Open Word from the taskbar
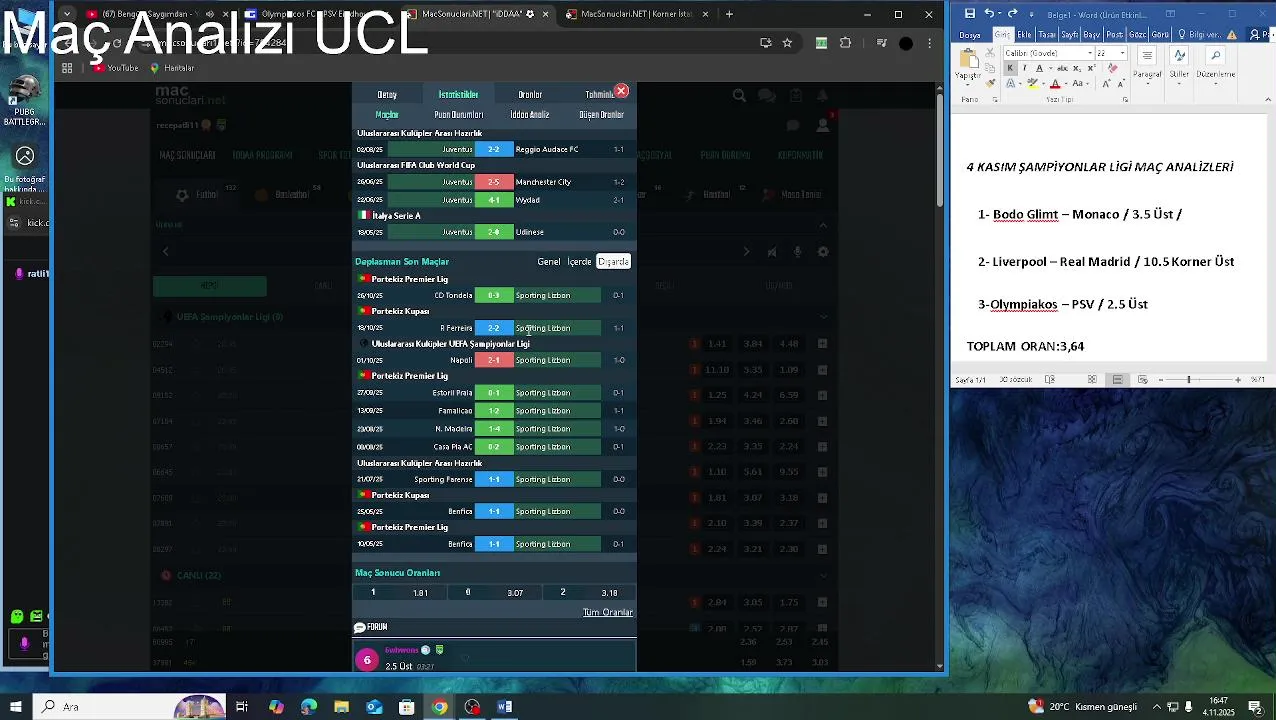This screenshot has width=1276, height=720. coord(505,707)
